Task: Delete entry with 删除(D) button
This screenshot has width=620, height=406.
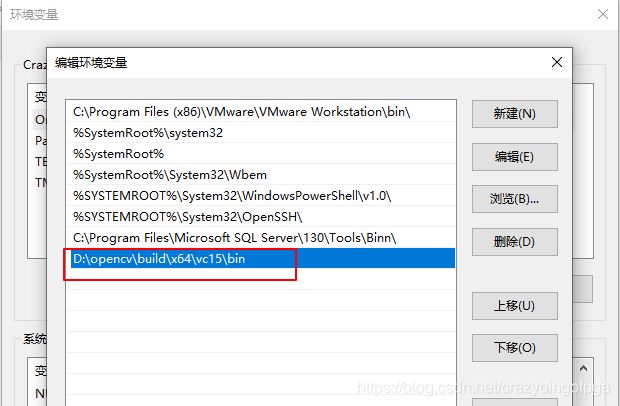Action: click(x=514, y=242)
